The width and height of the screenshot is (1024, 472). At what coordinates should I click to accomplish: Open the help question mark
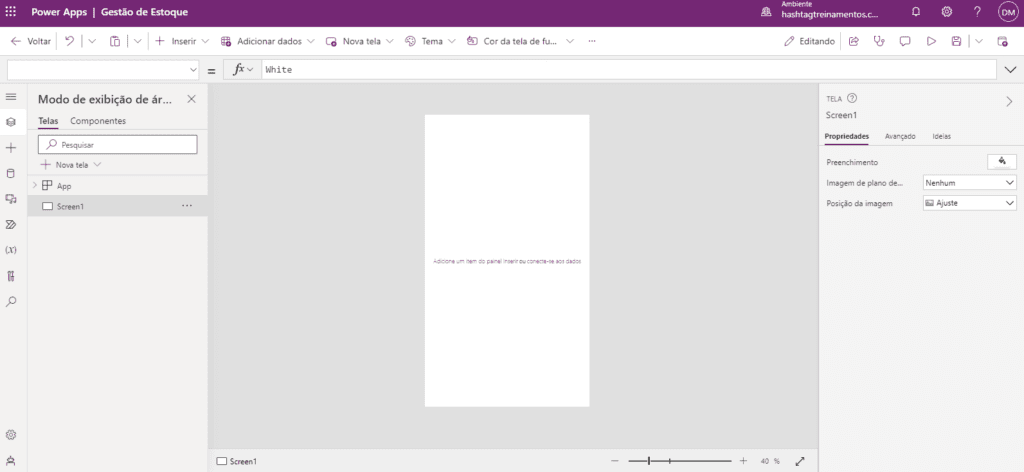tap(977, 12)
